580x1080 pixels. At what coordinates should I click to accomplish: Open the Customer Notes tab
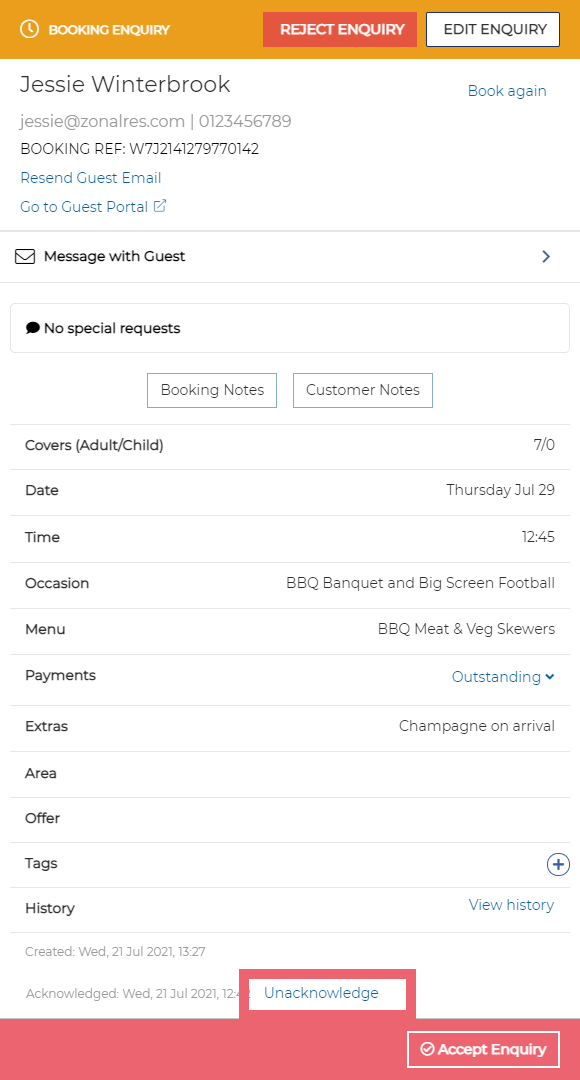(x=363, y=391)
